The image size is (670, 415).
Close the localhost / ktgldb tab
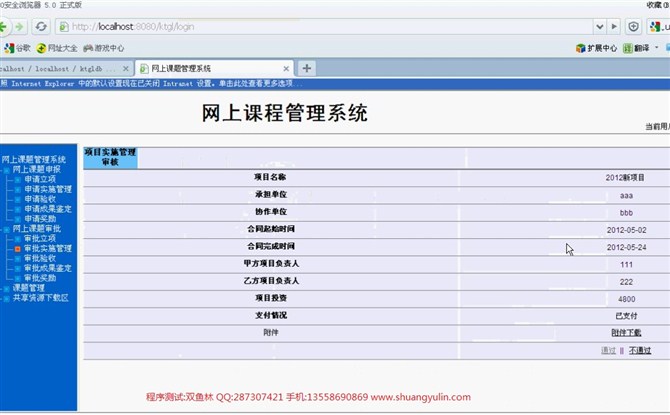point(126,68)
